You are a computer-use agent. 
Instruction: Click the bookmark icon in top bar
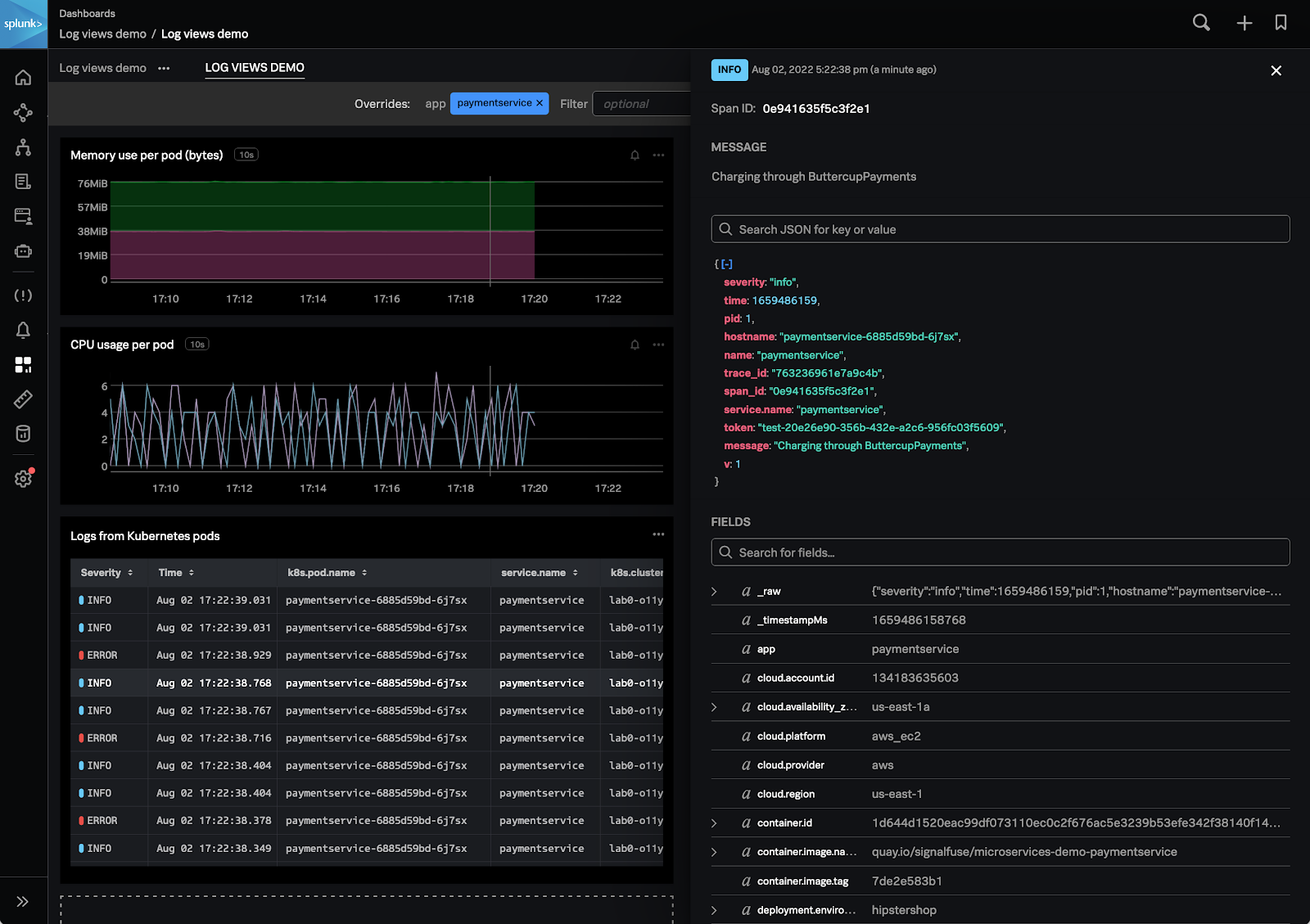1281,23
